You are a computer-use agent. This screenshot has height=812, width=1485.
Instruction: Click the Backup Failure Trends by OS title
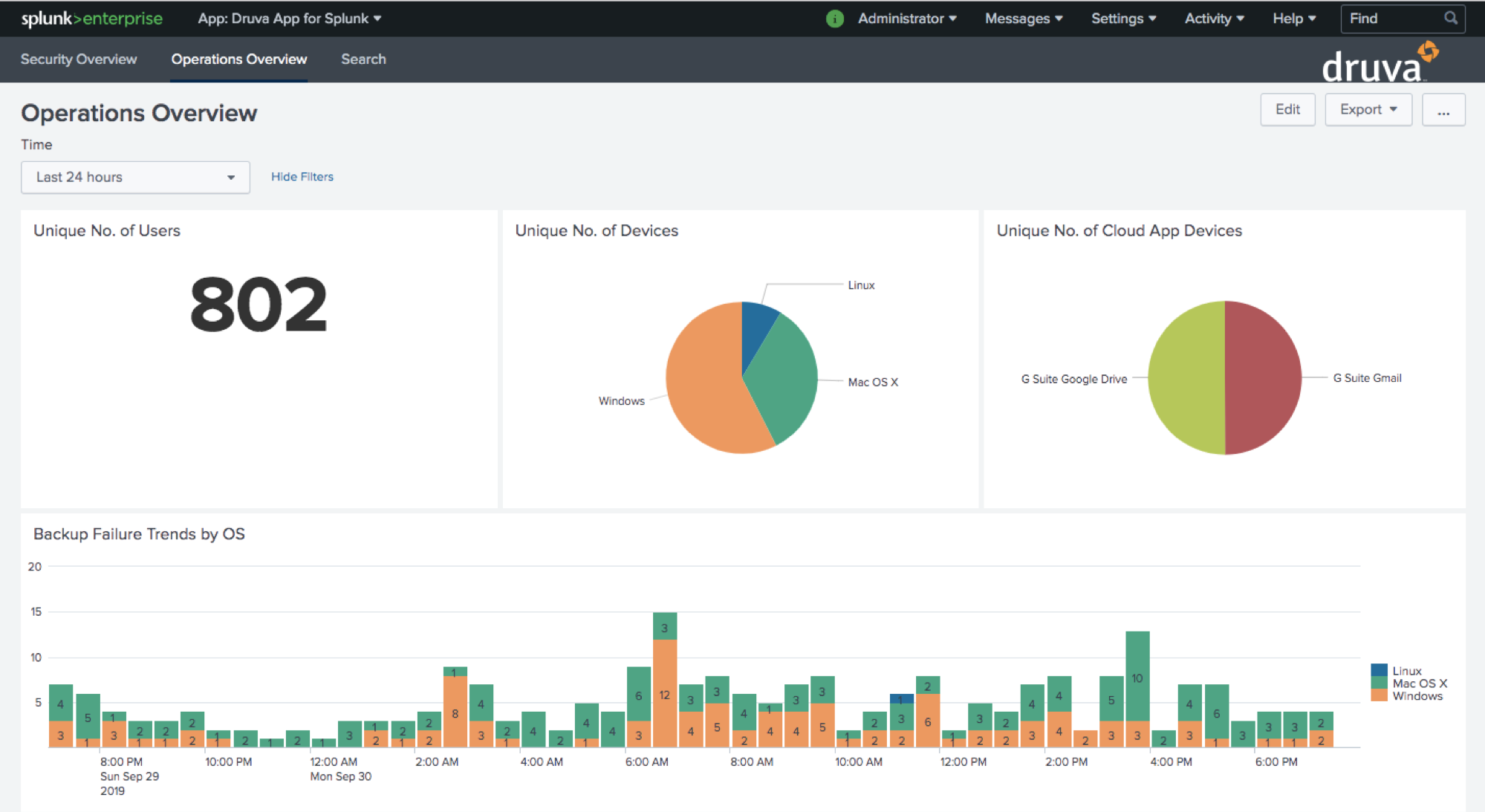(x=139, y=534)
